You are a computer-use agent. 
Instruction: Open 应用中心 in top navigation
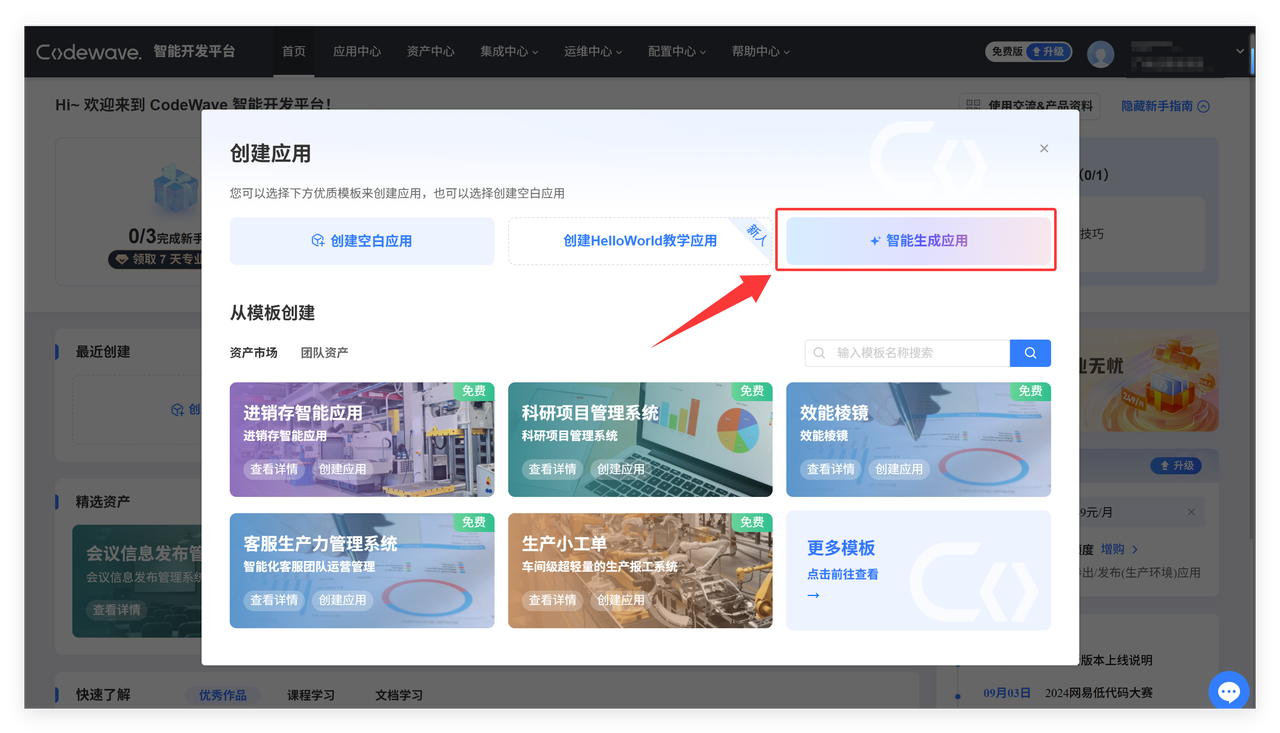[357, 52]
